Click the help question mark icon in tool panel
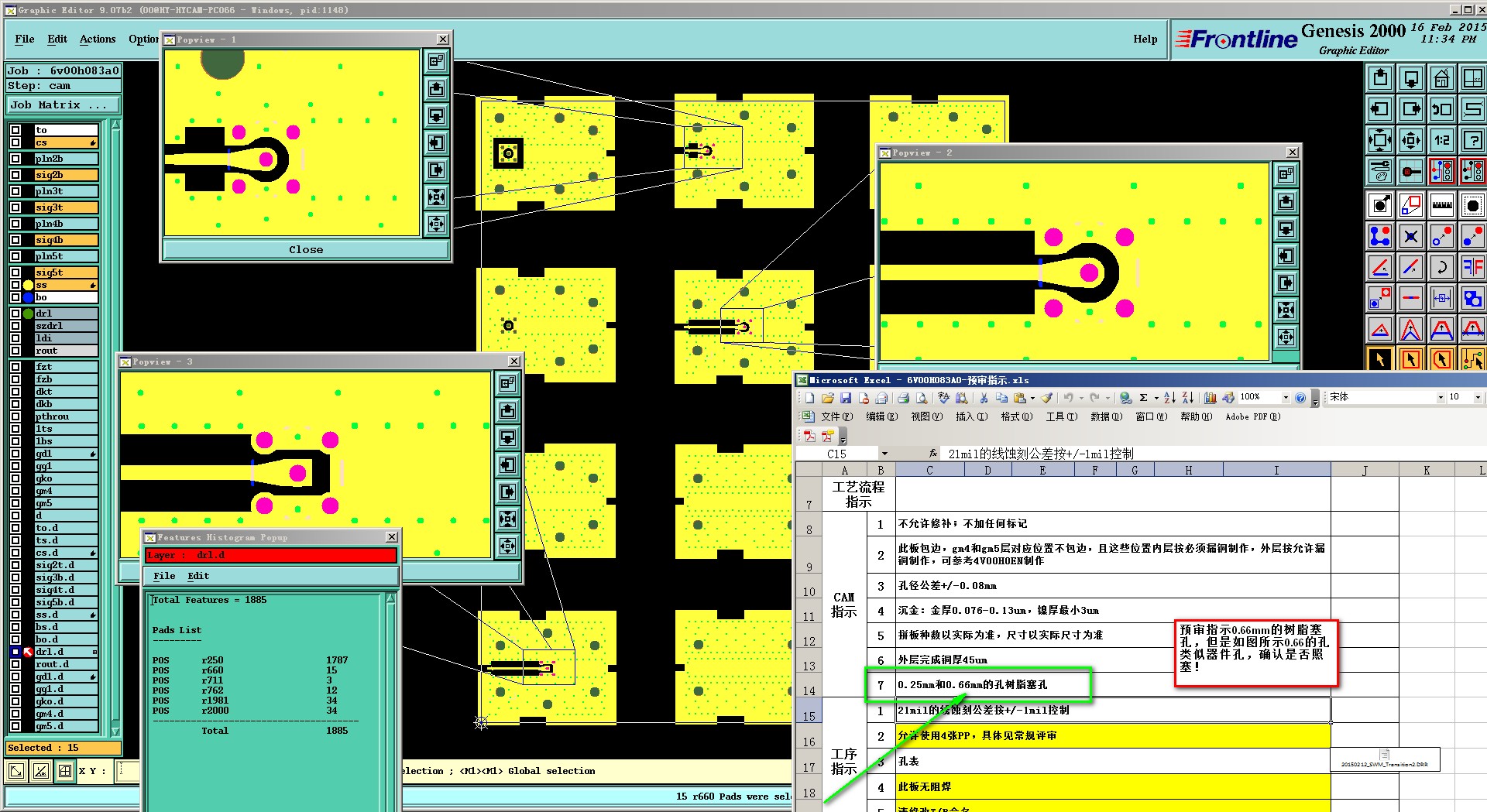 [x=1472, y=140]
